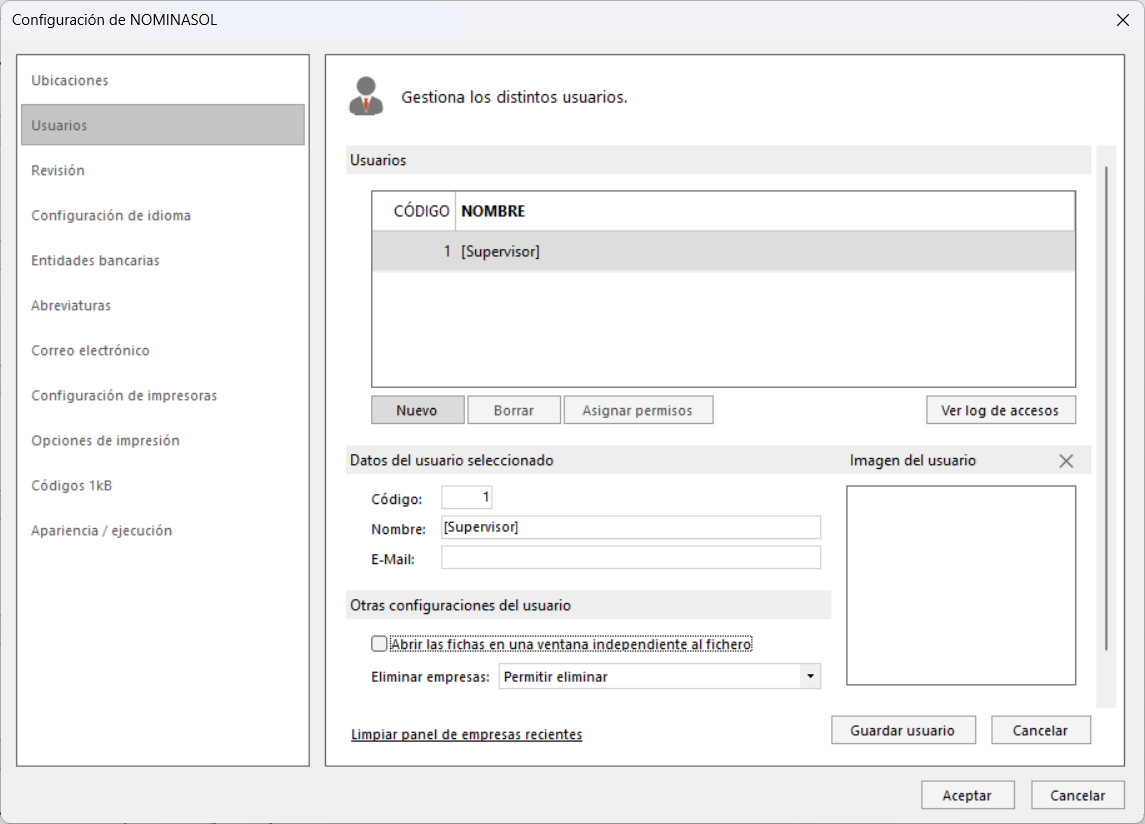
Task: Click Cancelar at the dialog bottom
Action: 1078,795
